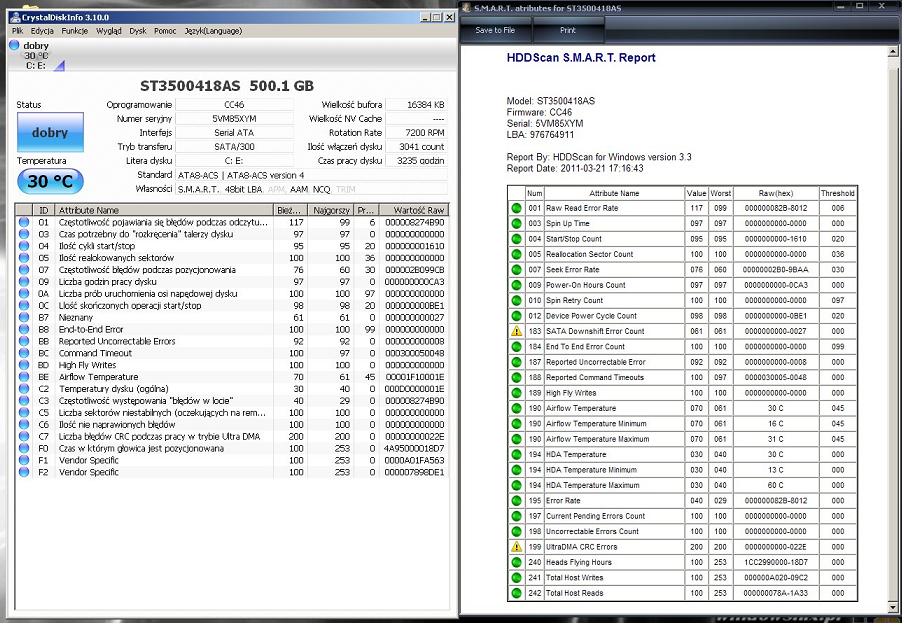Click green status icon for Raw Read Error Rate
This screenshot has width=904, height=630.
tap(517, 208)
